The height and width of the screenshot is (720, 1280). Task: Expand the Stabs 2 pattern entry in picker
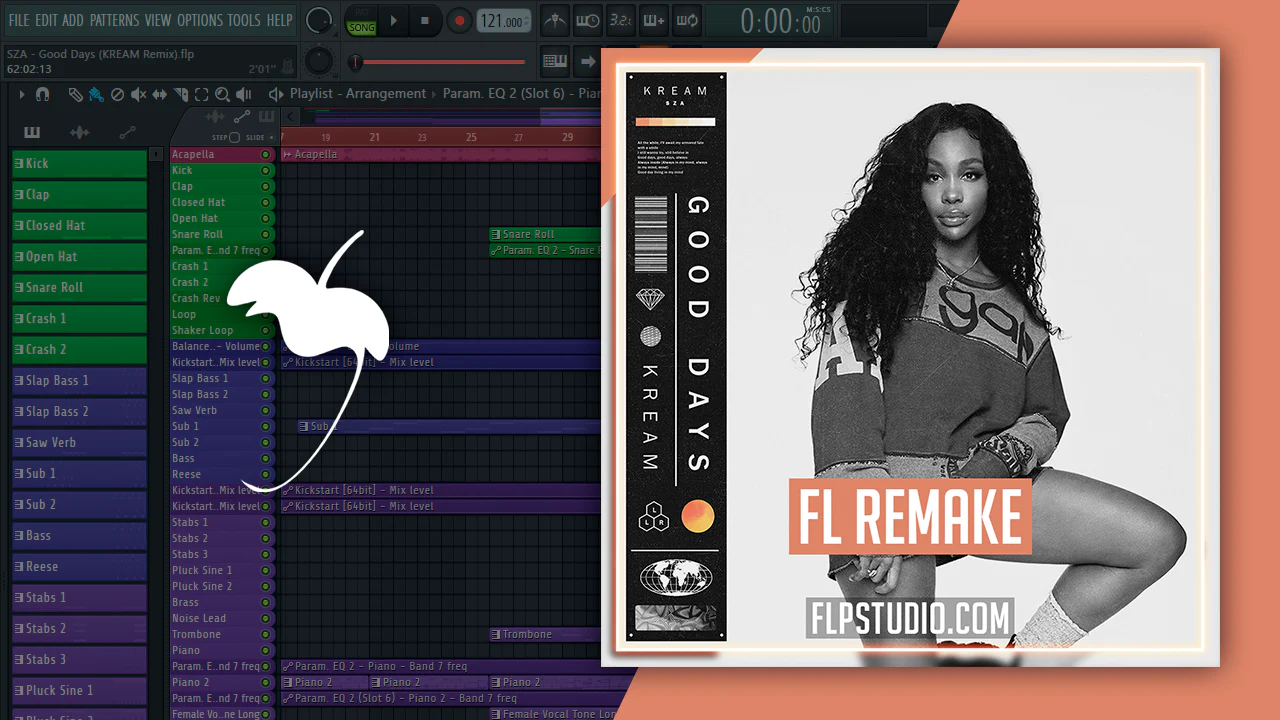[19, 629]
